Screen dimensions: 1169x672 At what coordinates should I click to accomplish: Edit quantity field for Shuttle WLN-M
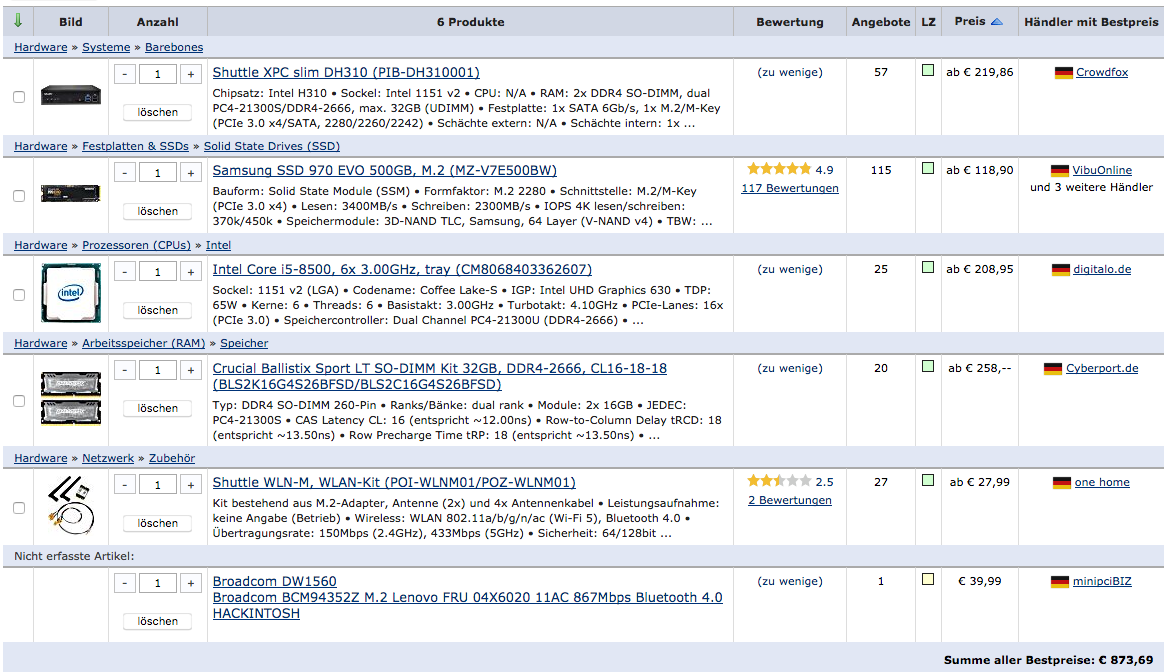(x=158, y=485)
